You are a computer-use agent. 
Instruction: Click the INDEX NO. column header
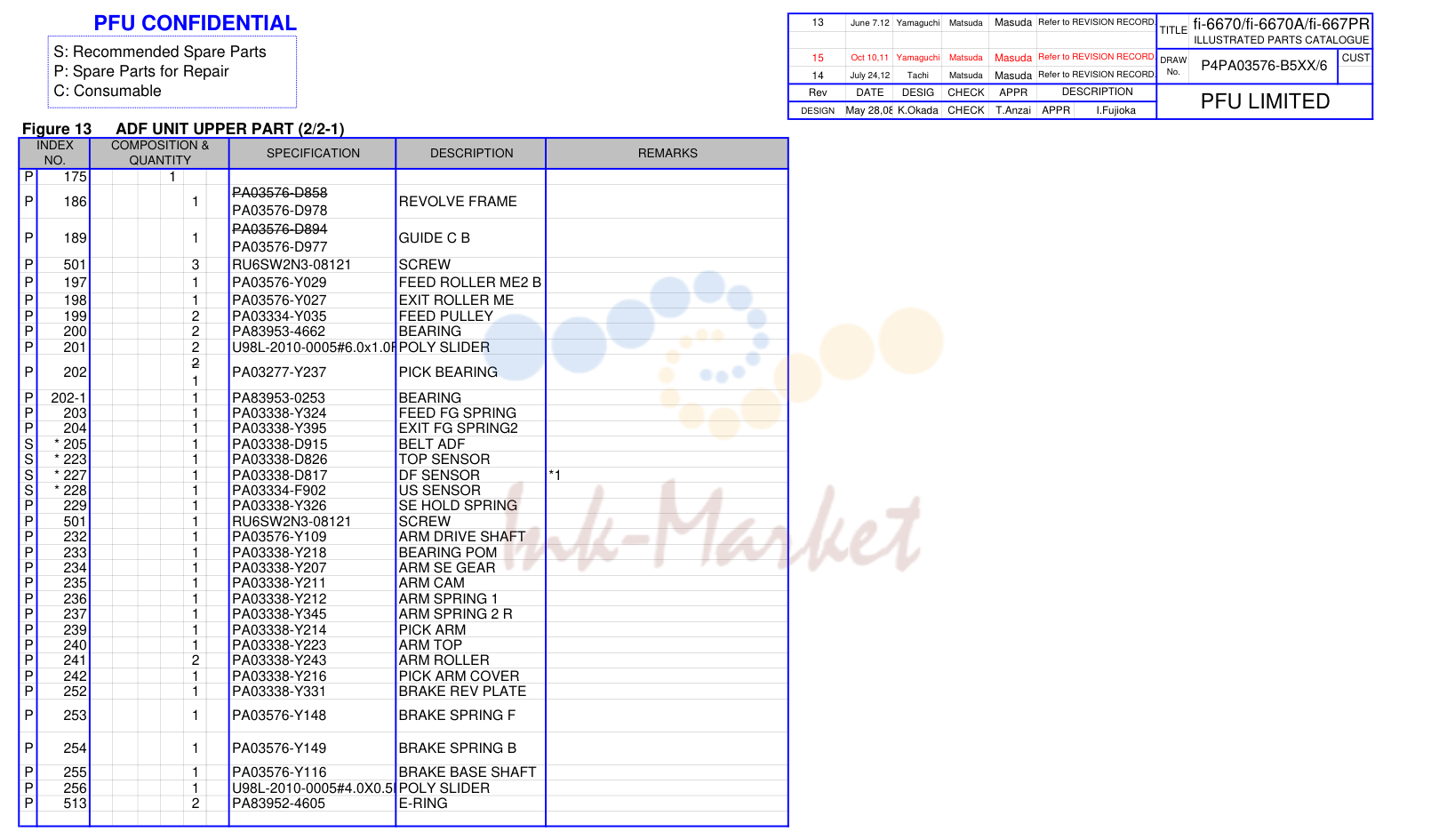(x=55, y=153)
